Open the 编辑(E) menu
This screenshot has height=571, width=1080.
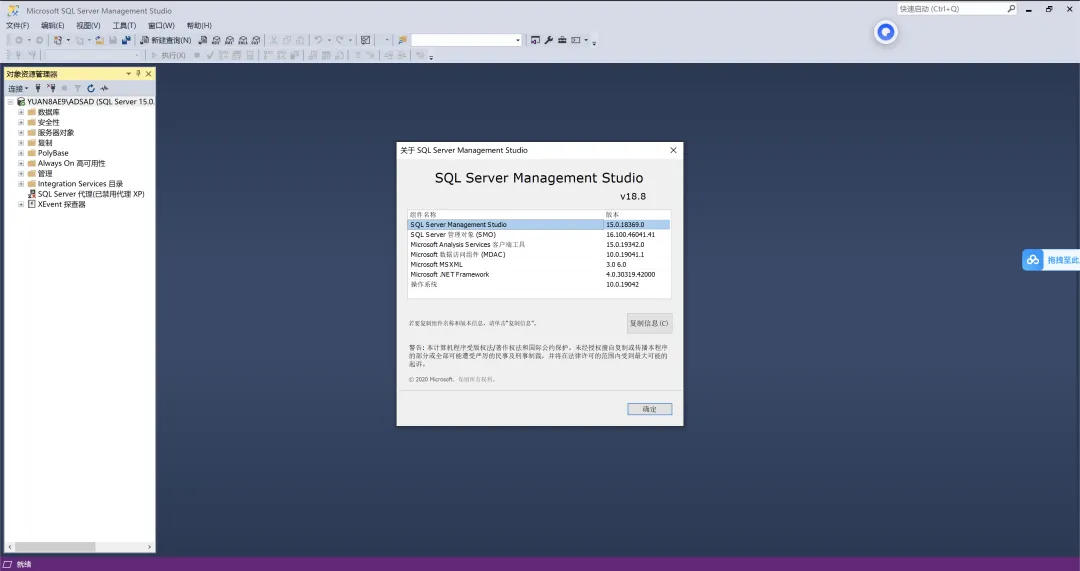(x=52, y=25)
